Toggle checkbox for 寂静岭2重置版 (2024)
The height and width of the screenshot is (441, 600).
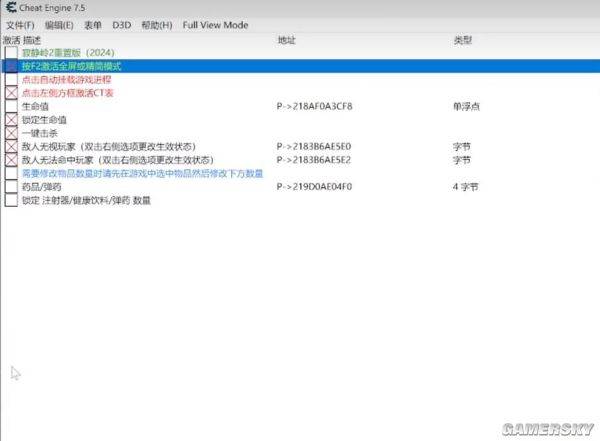point(11,52)
